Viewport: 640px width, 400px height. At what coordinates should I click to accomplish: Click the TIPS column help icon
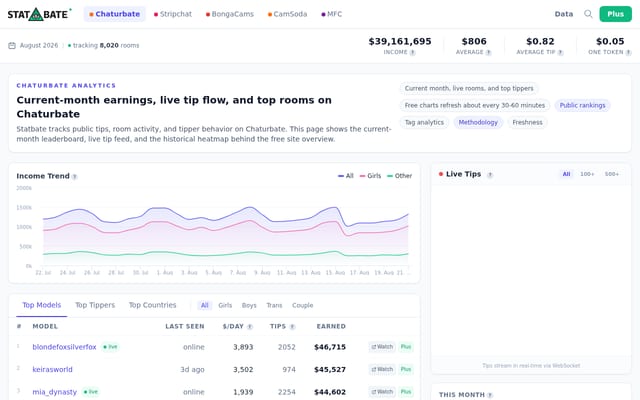click(x=292, y=327)
